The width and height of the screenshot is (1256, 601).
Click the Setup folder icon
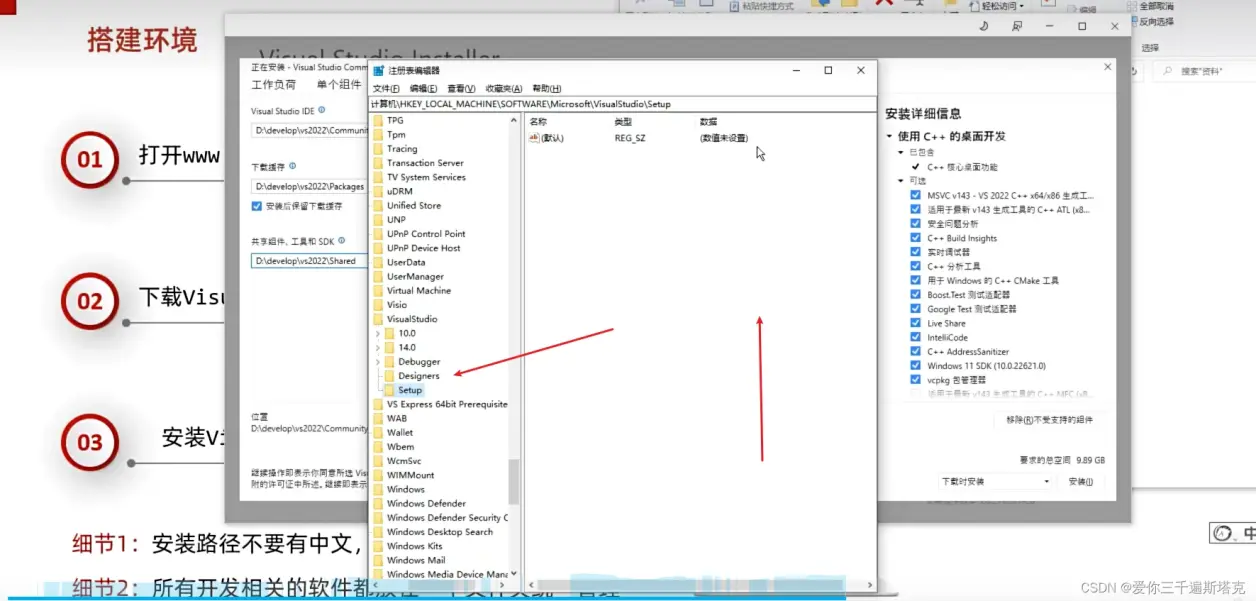(x=389, y=390)
